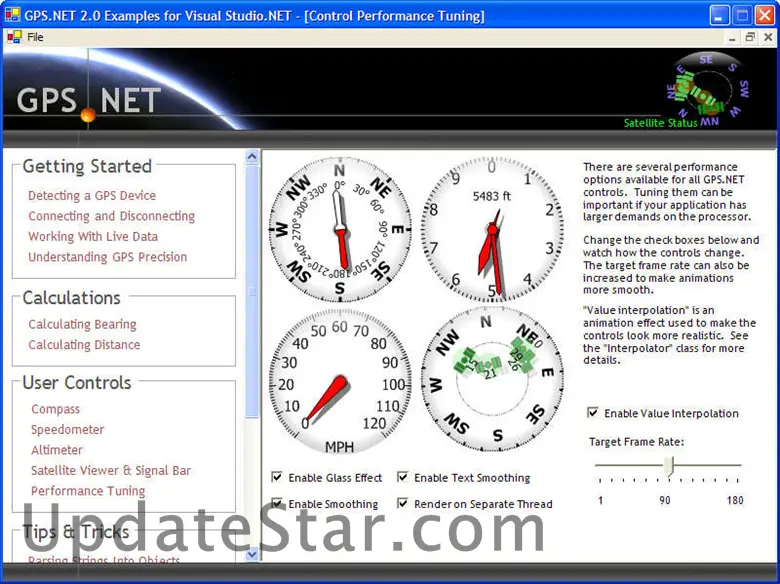Toggle Enable Smoothing checkbox
The width and height of the screenshot is (780, 584).
[277, 503]
